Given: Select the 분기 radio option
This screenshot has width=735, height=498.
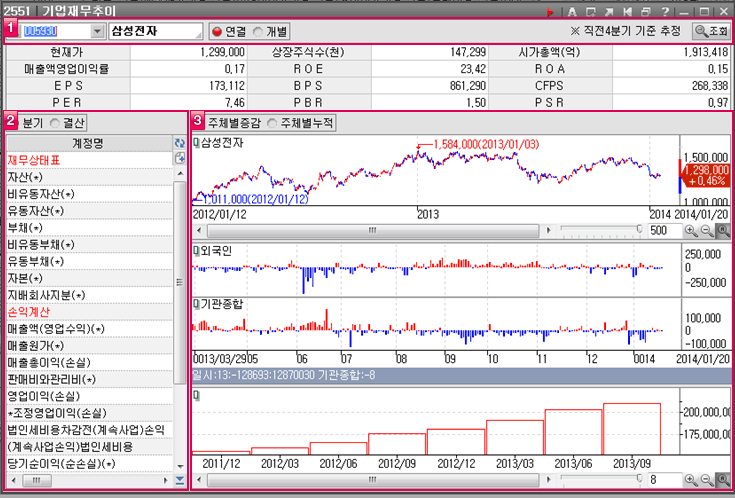Looking at the screenshot, I should pyautogui.click(x=32, y=123).
